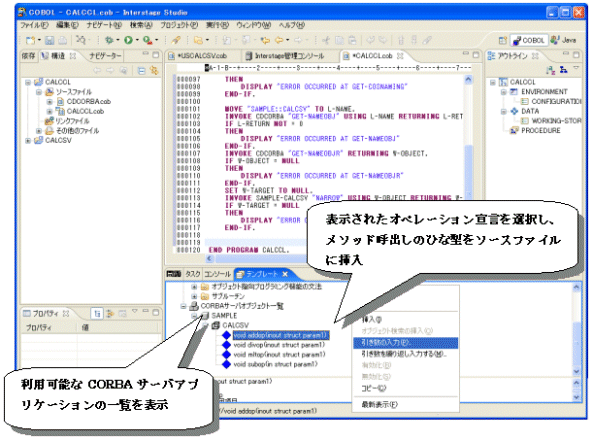
Task: Open the New file dropdown arrow
Action: (39, 40)
